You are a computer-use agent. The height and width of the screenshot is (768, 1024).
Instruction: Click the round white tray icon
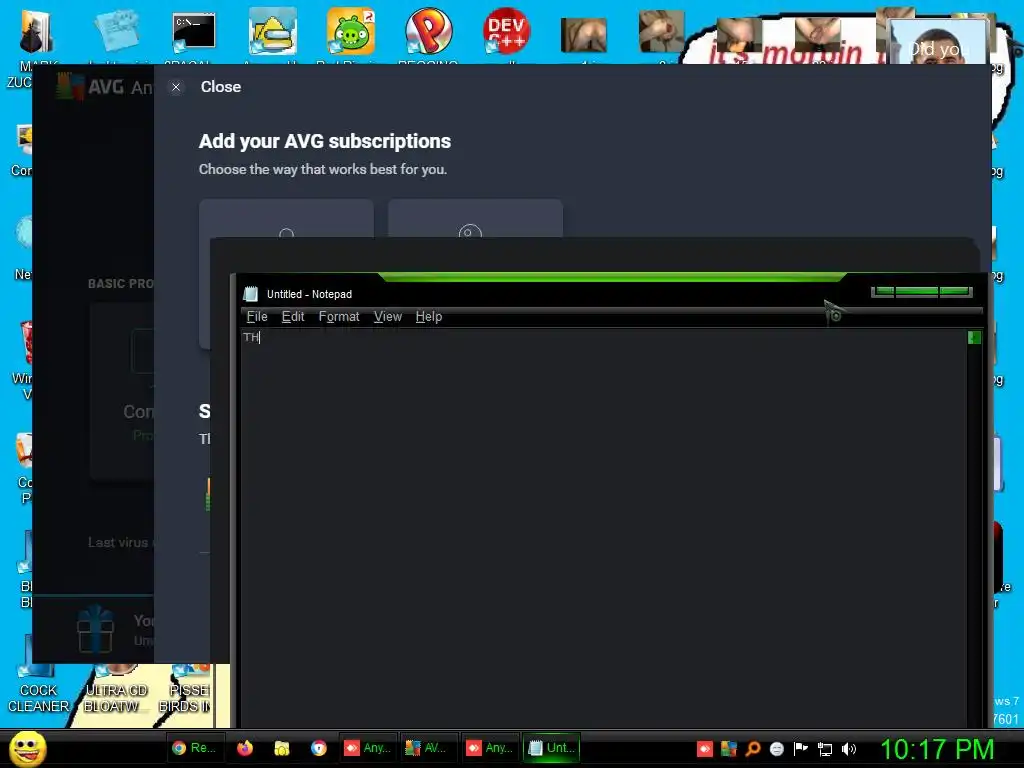pyautogui.click(x=777, y=749)
